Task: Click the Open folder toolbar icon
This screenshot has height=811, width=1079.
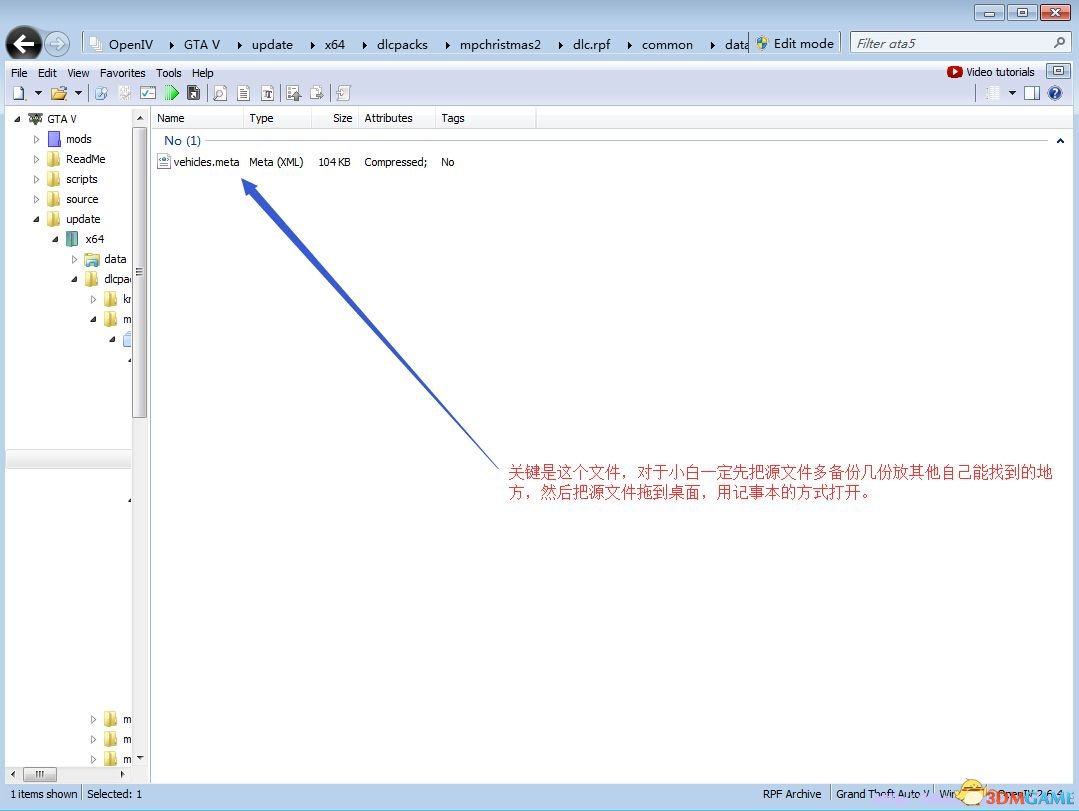Action: coord(59,93)
